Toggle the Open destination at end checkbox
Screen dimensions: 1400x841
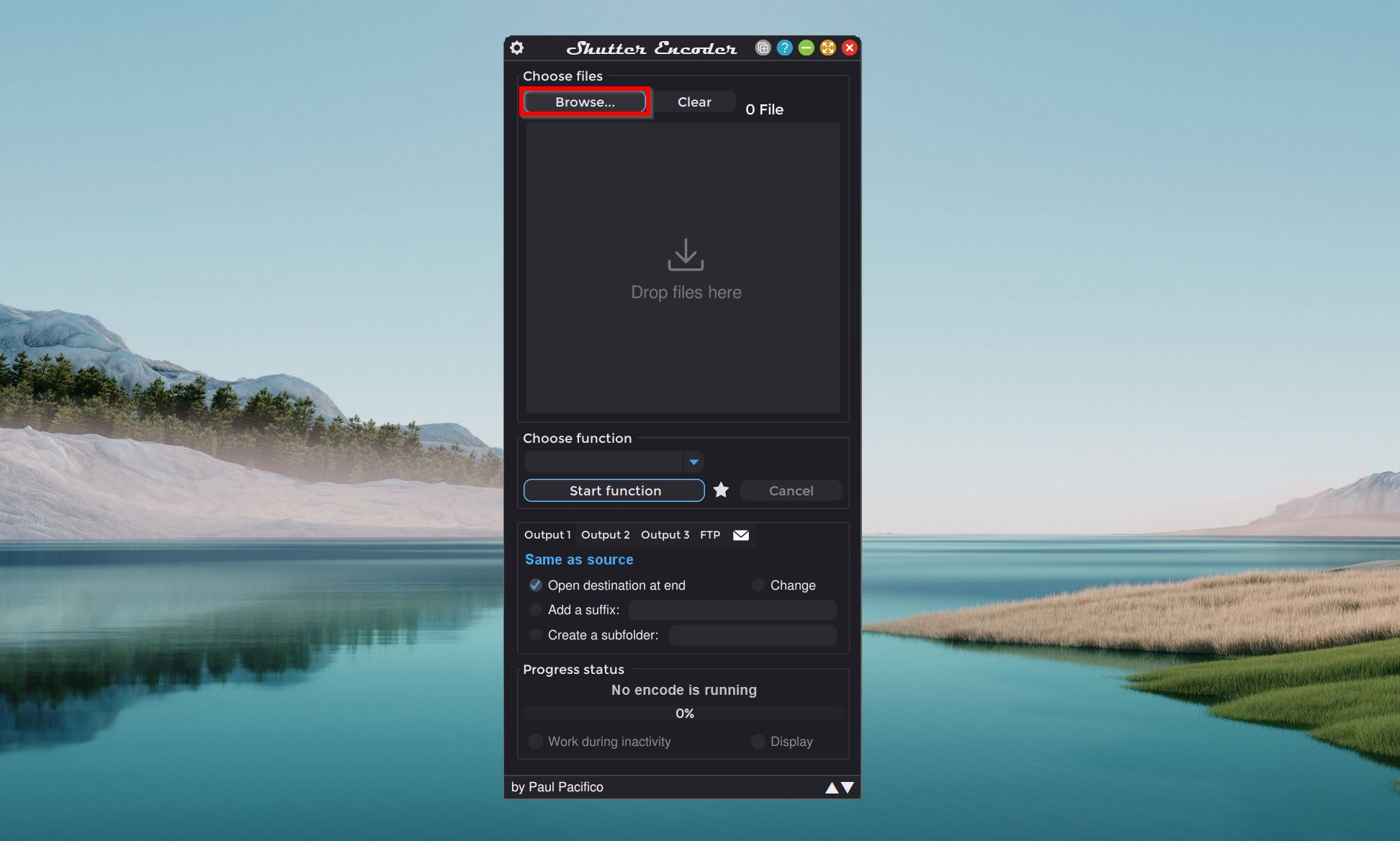pyautogui.click(x=537, y=584)
